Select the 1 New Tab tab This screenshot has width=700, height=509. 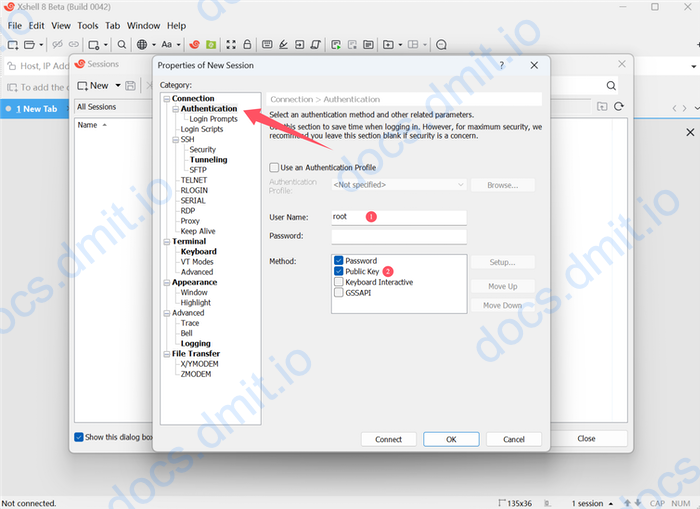click(35, 108)
